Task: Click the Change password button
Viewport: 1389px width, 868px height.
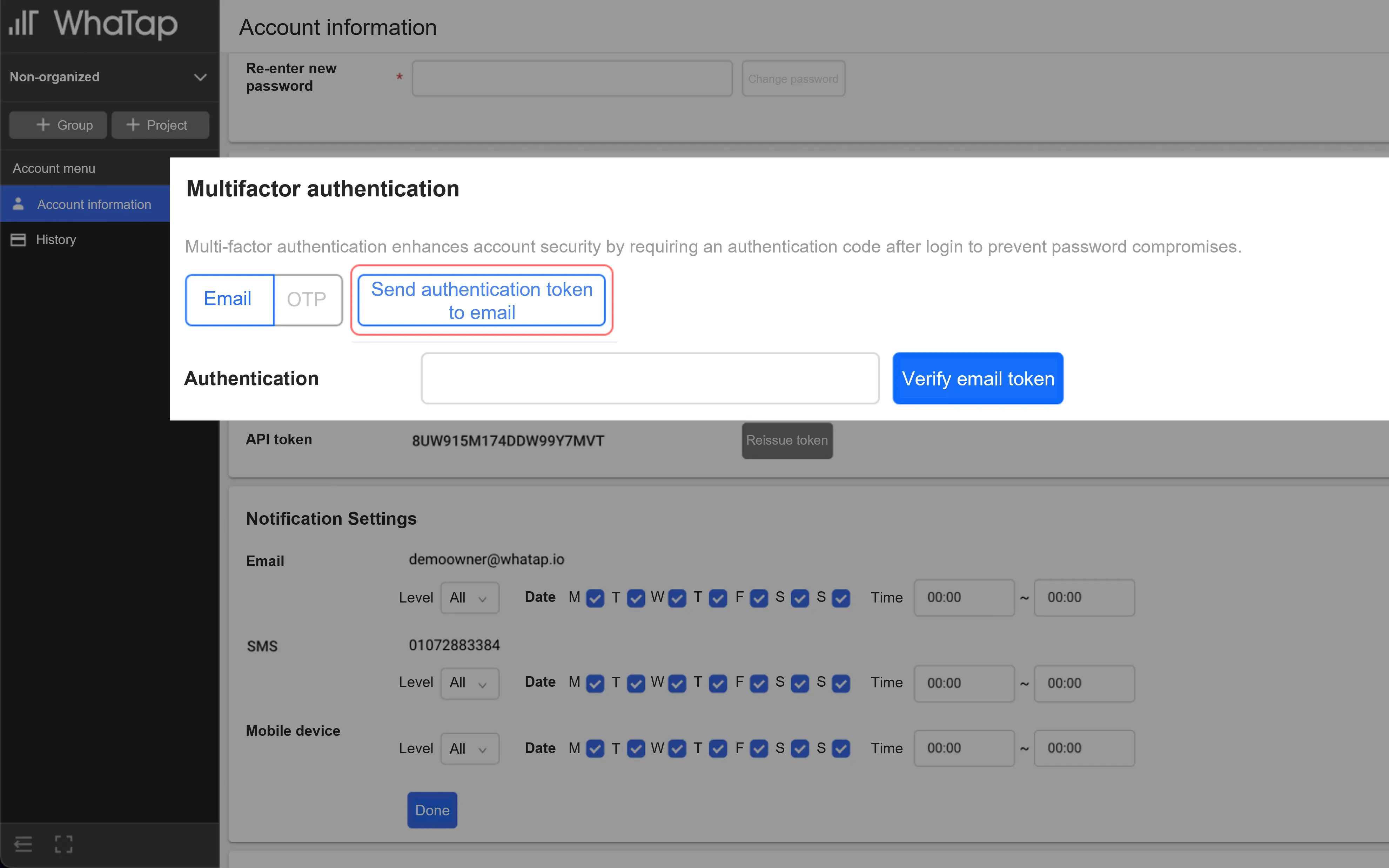Action: click(x=793, y=79)
